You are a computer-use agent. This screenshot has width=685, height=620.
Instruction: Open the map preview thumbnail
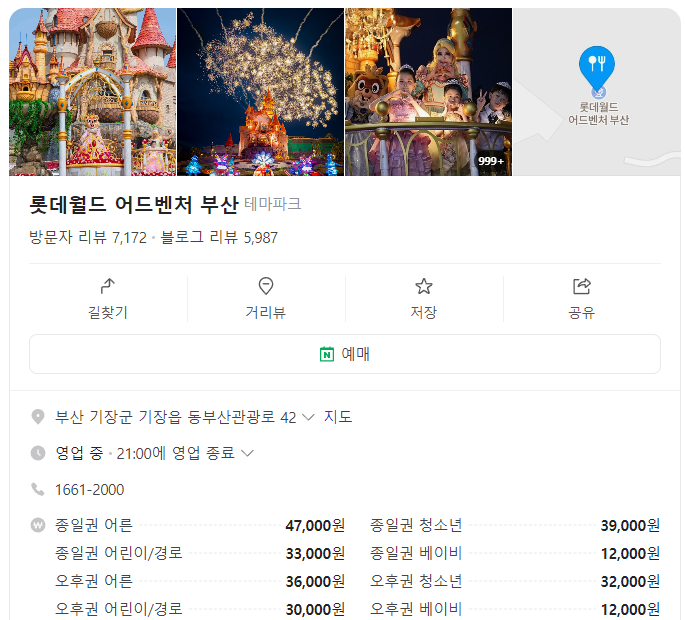pyautogui.click(x=597, y=92)
